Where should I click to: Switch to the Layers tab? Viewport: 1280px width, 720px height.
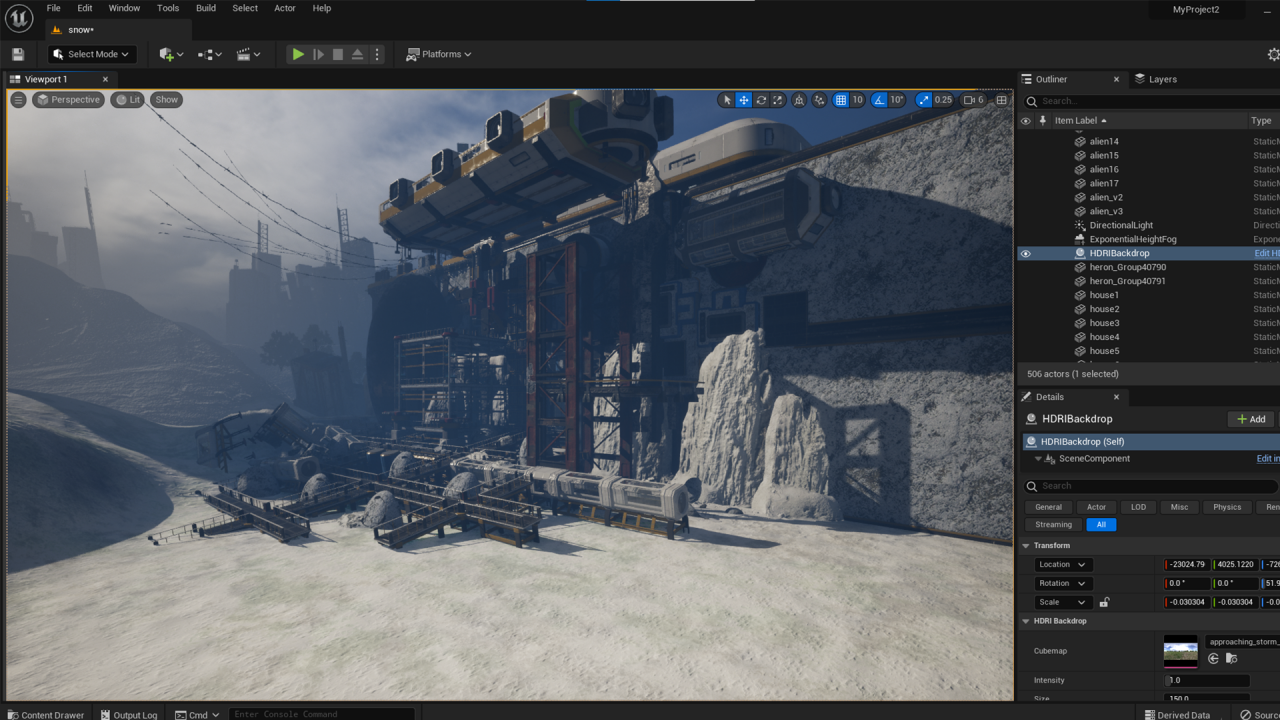[1156, 79]
